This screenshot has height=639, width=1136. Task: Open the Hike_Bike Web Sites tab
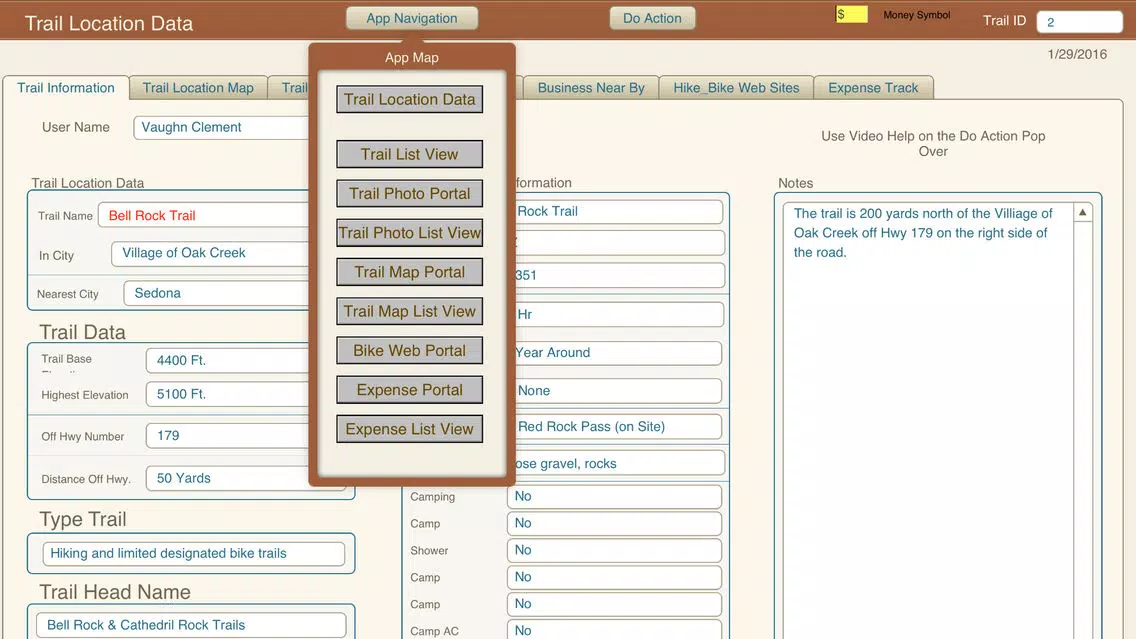pyautogui.click(x=736, y=88)
